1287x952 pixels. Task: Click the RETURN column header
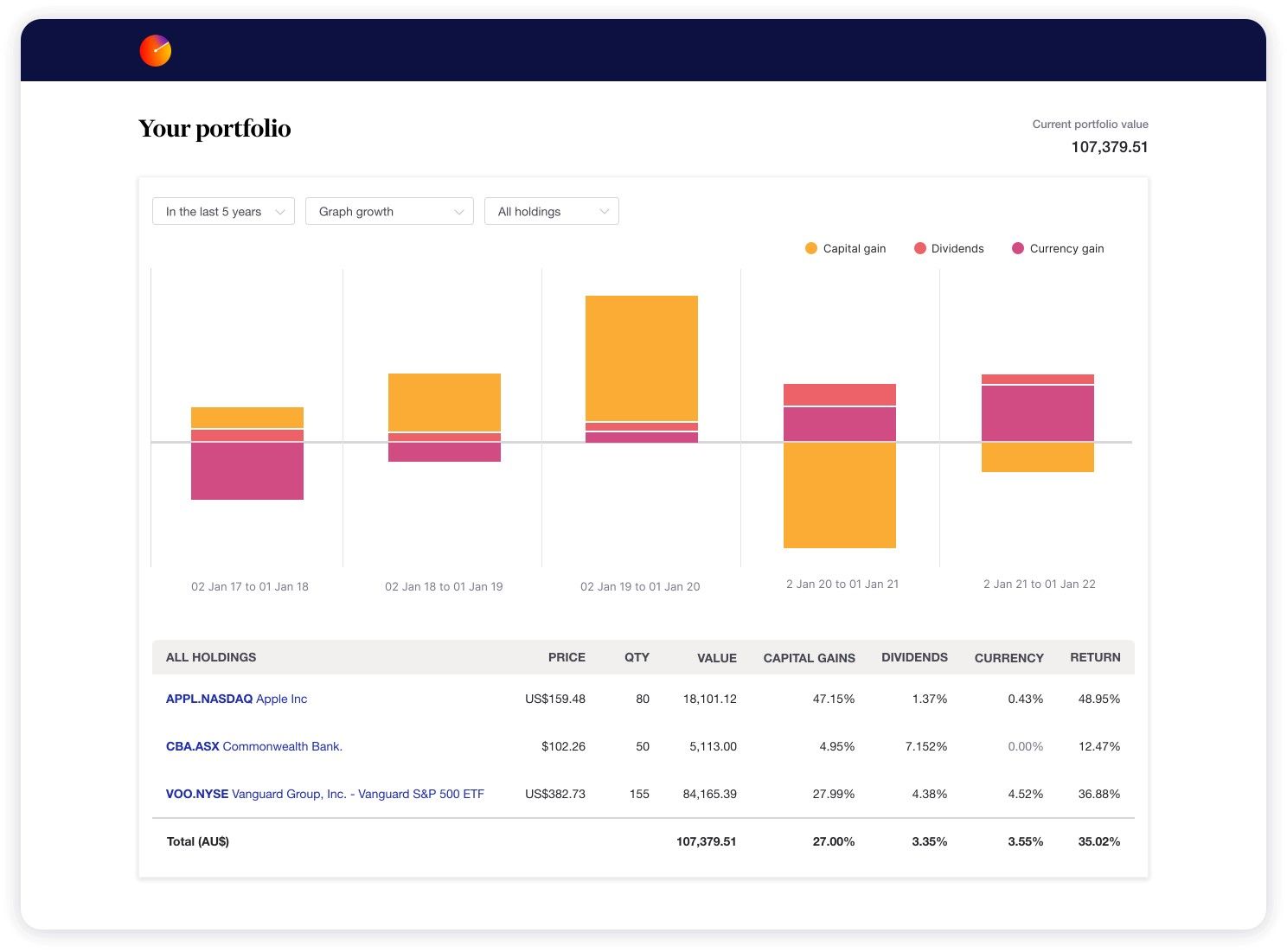1095,657
